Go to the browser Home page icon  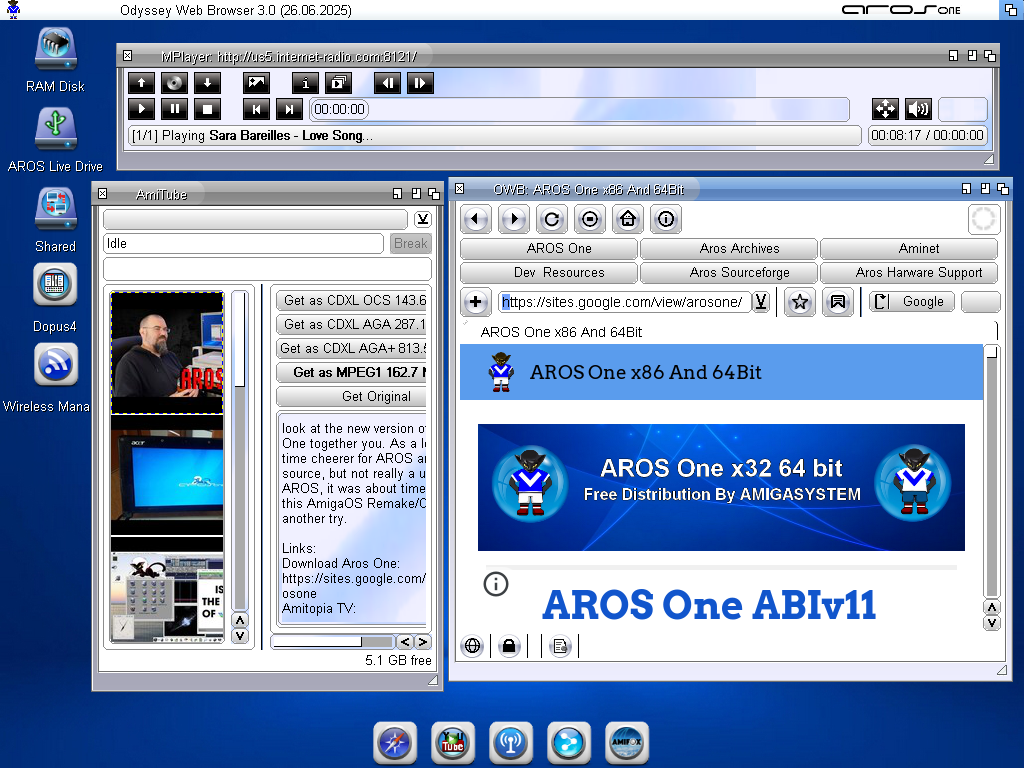[627, 218]
